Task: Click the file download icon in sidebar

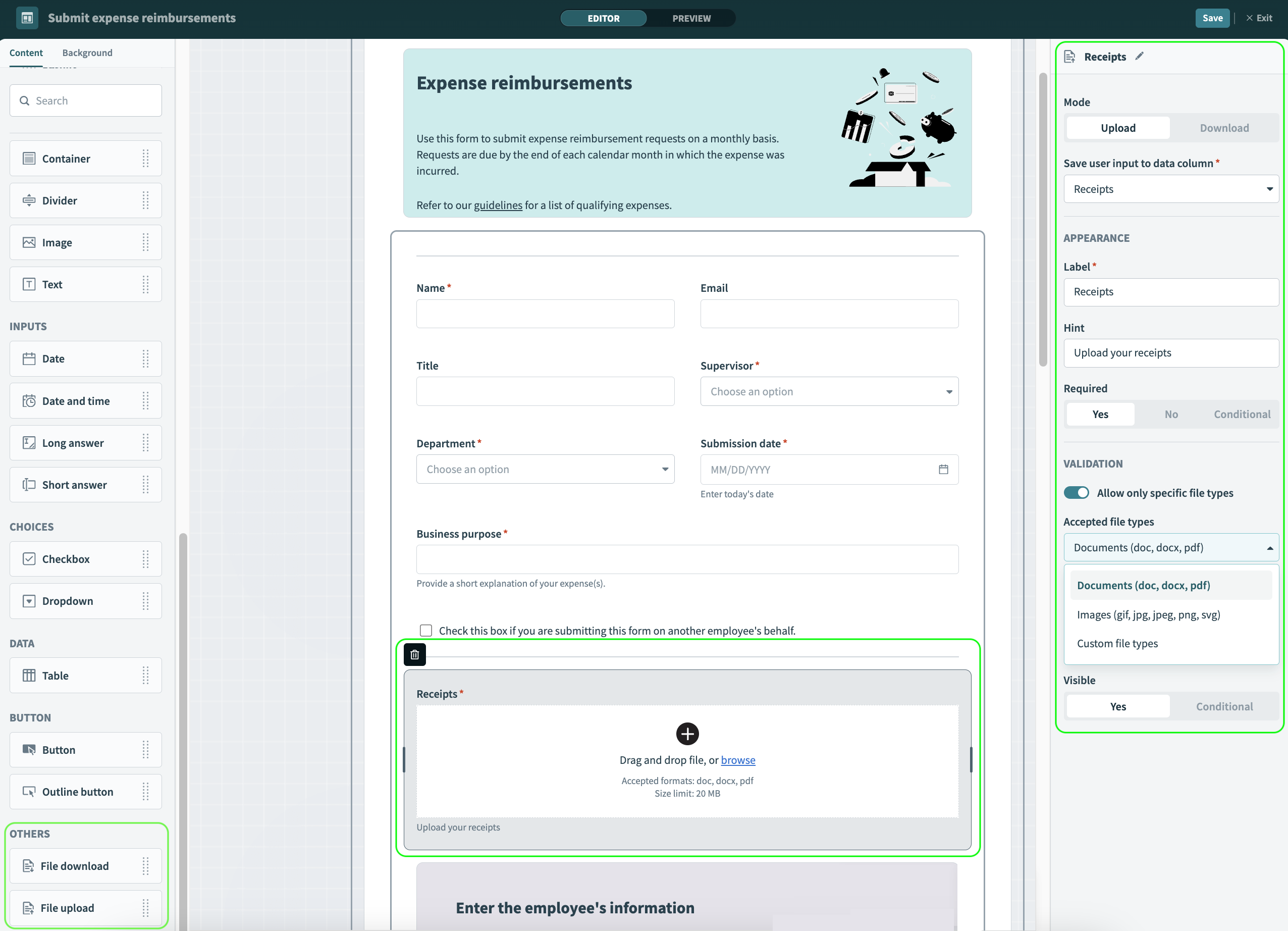Action: pyautogui.click(x=28, y=866)
